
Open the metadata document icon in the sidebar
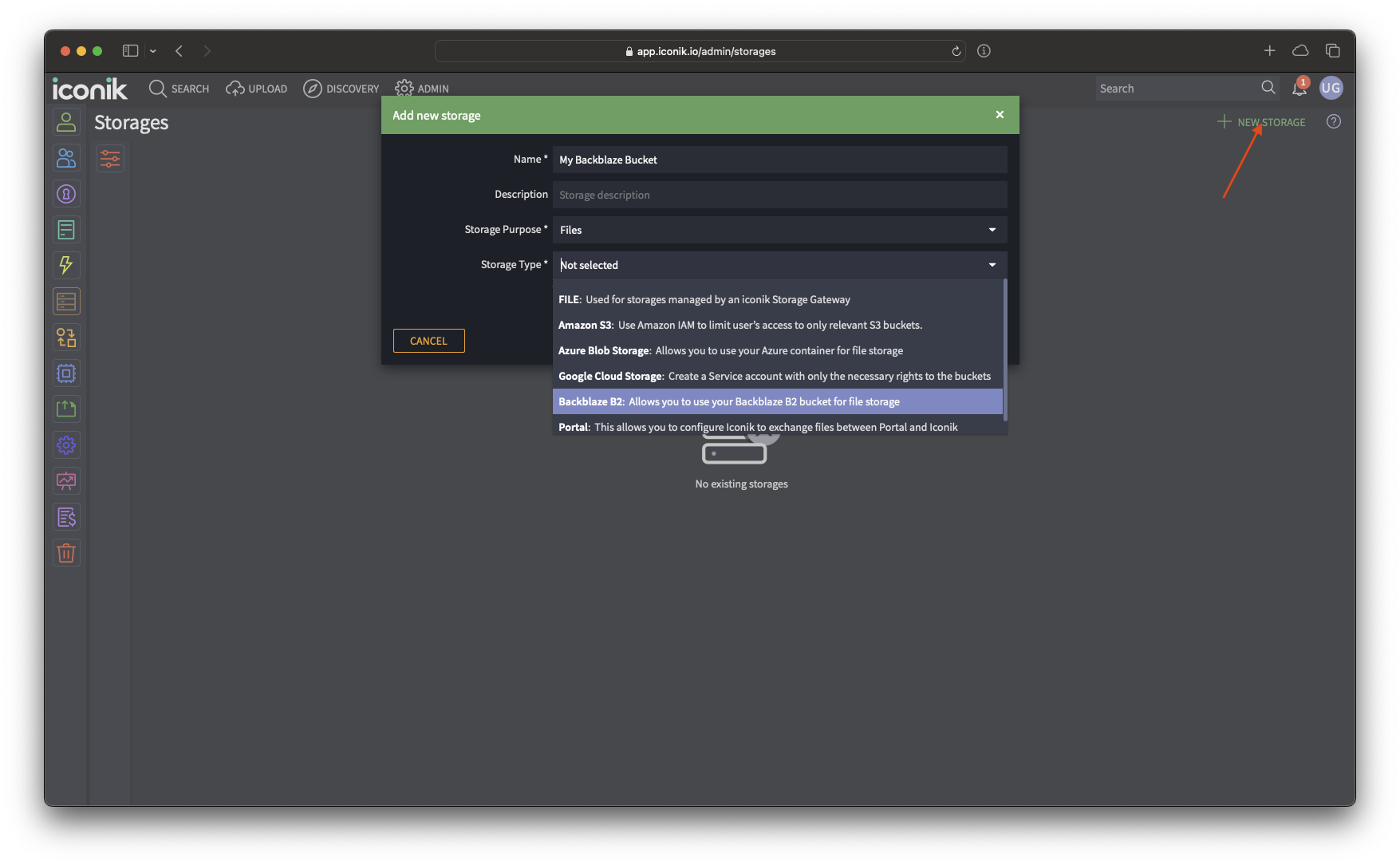coord(66,230)
